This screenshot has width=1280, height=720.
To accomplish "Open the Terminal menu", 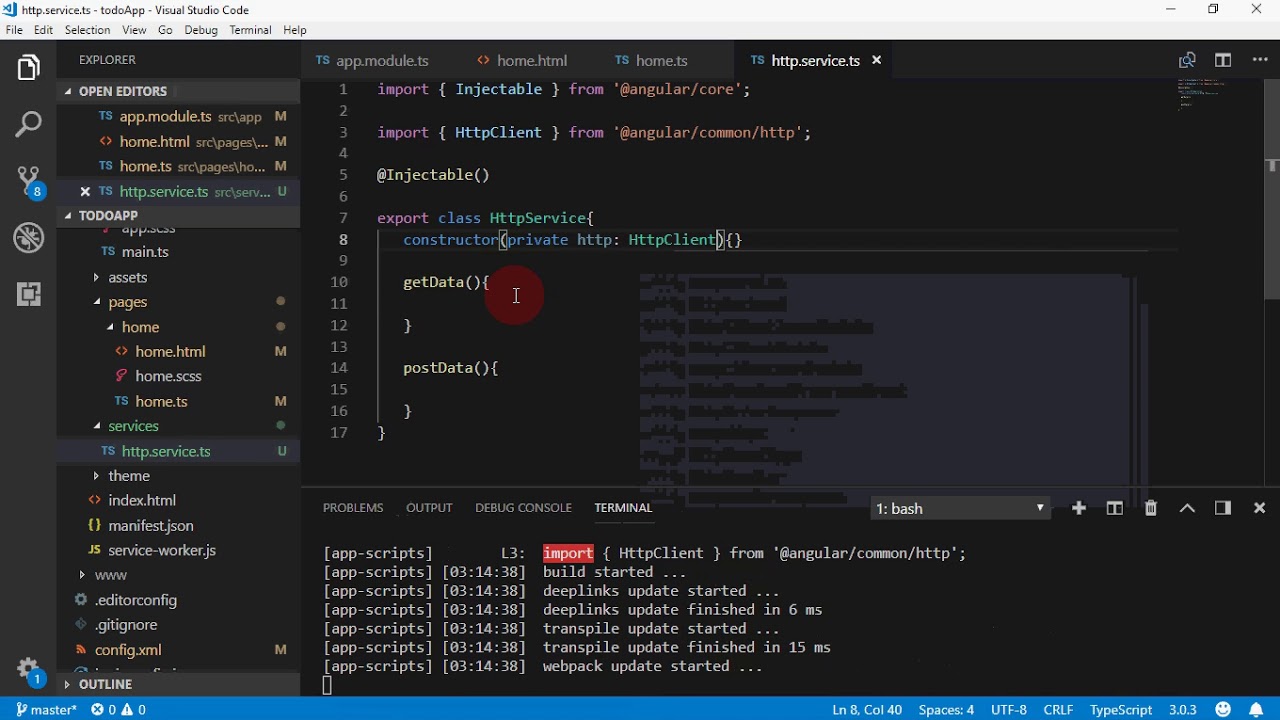I will click(x=250, y=30).
